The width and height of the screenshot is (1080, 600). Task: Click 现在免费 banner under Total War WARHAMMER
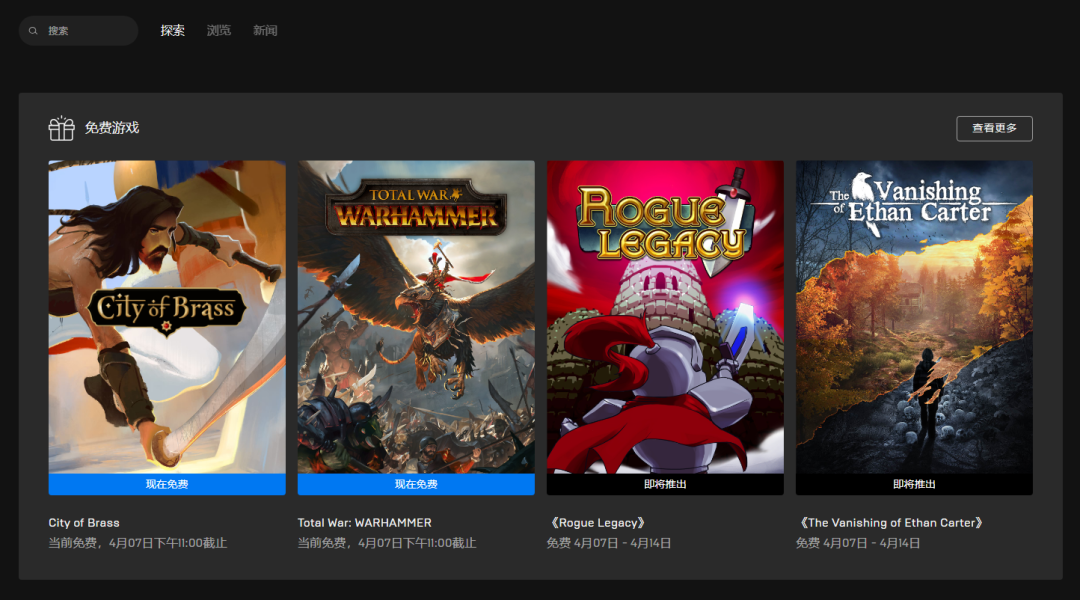click(x=416, y=484)
